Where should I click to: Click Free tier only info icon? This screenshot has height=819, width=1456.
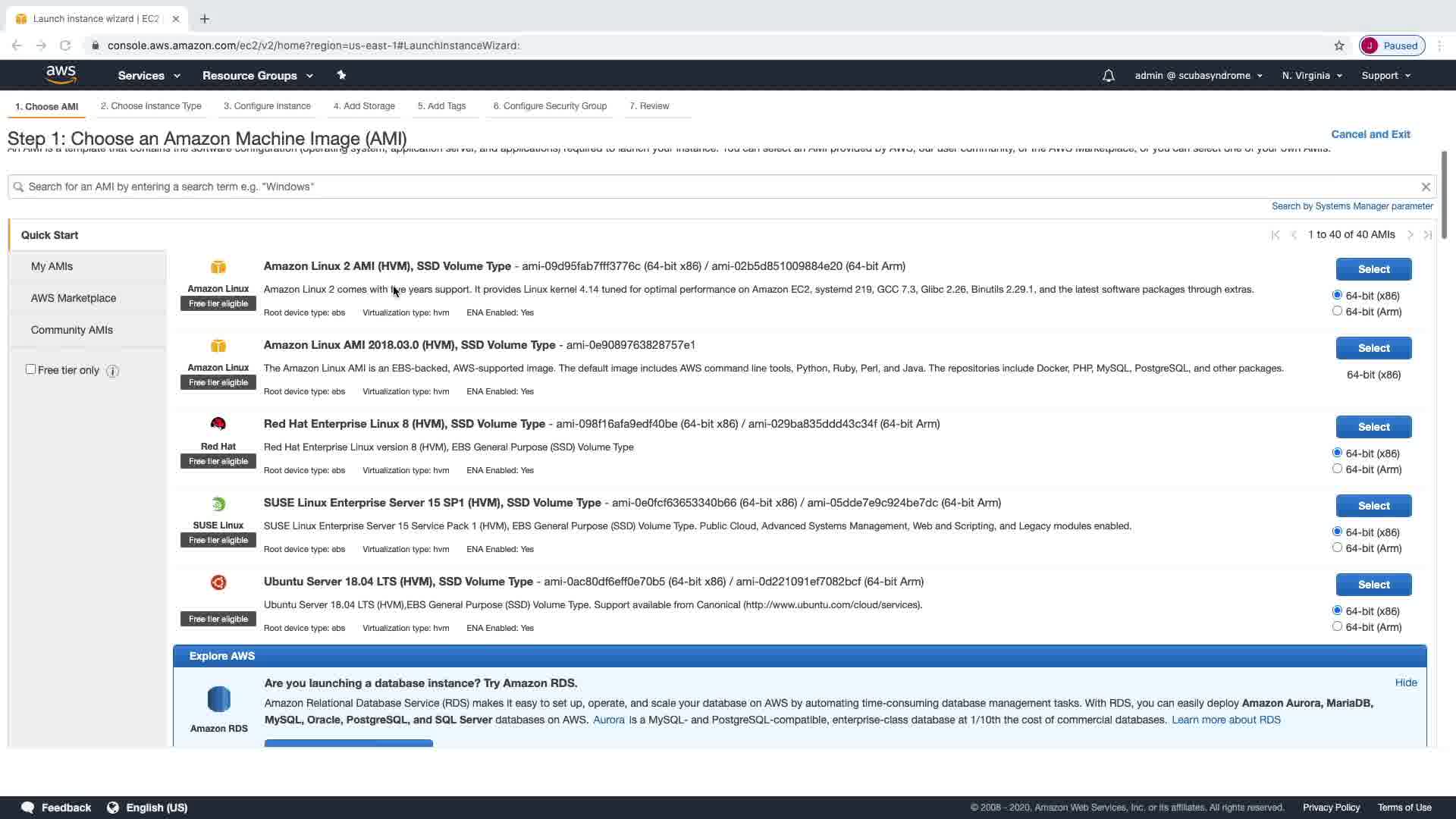tap(112, 371)
